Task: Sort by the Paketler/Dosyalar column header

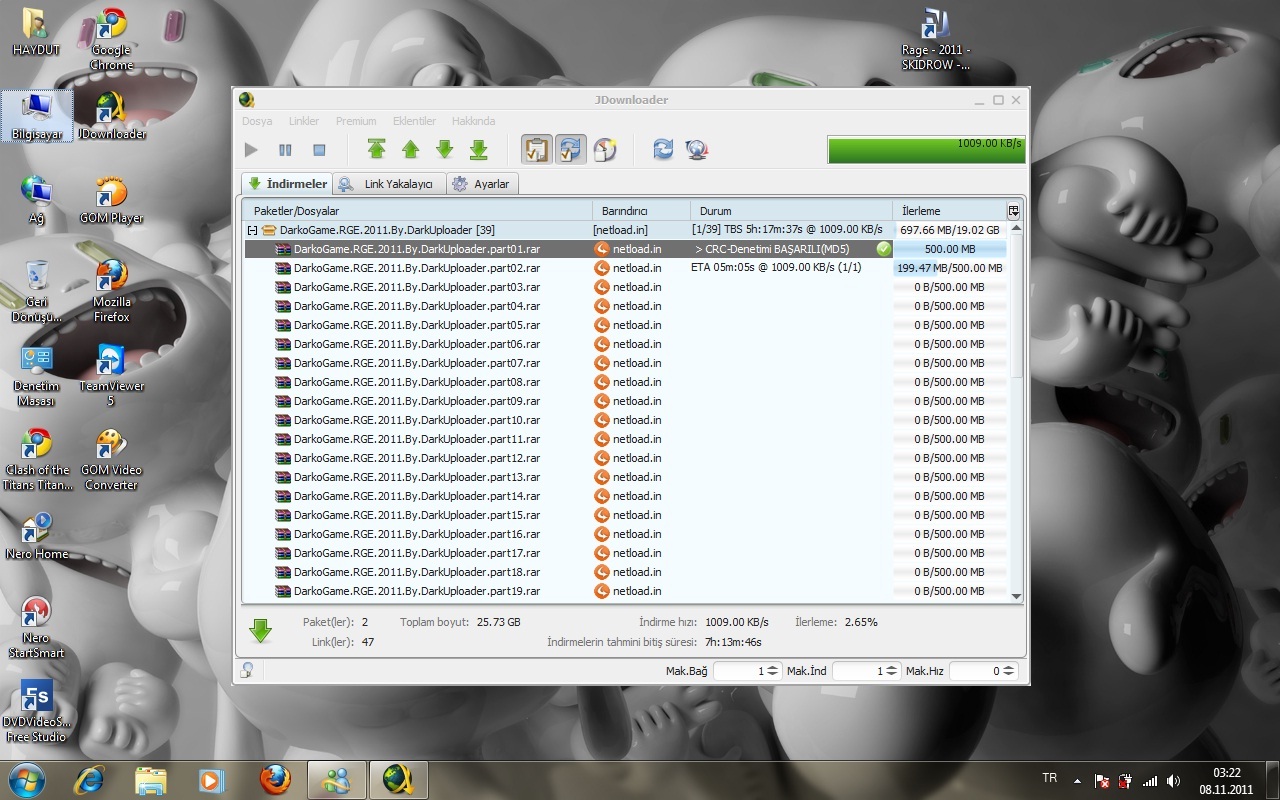Action: pyautogui.click(x=417, y=211)
